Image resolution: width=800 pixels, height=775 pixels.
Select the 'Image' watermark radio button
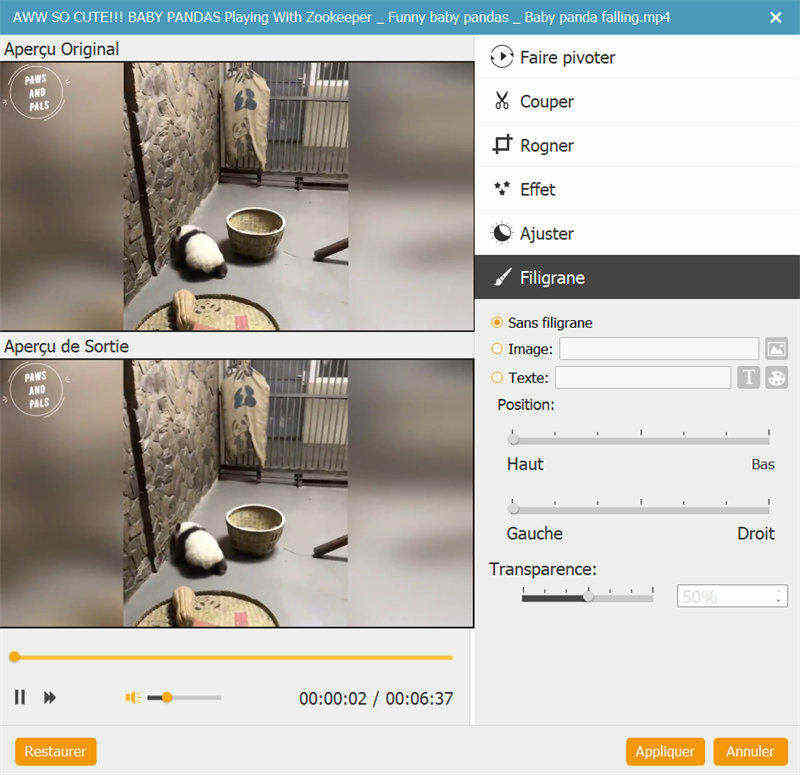pos(497,349)
